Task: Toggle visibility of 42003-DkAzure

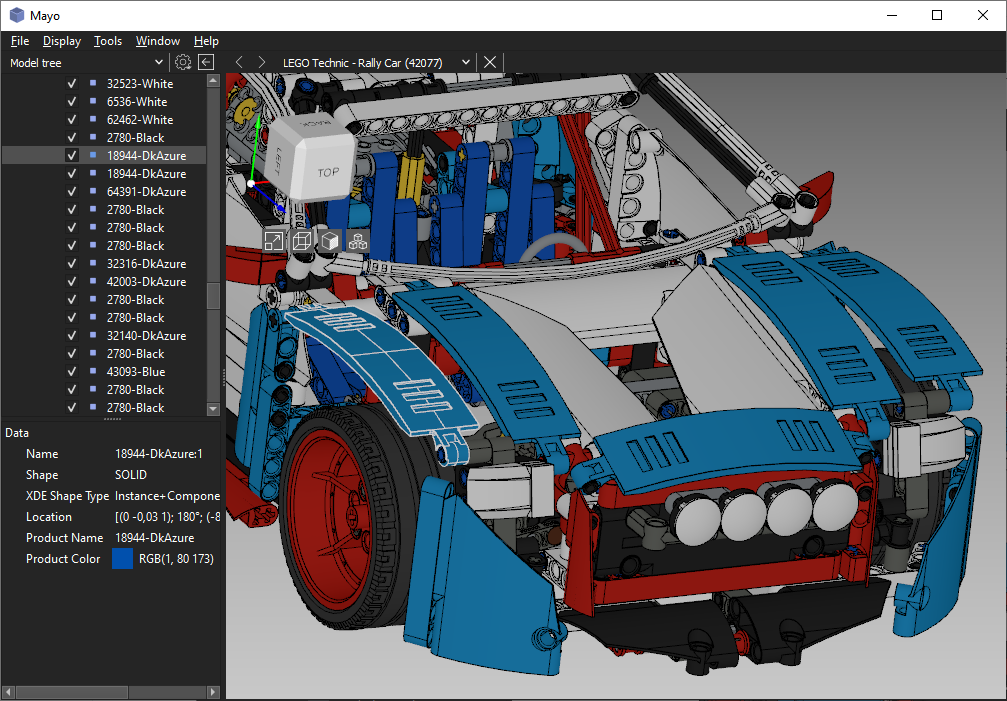Action: tap(71, 281)
